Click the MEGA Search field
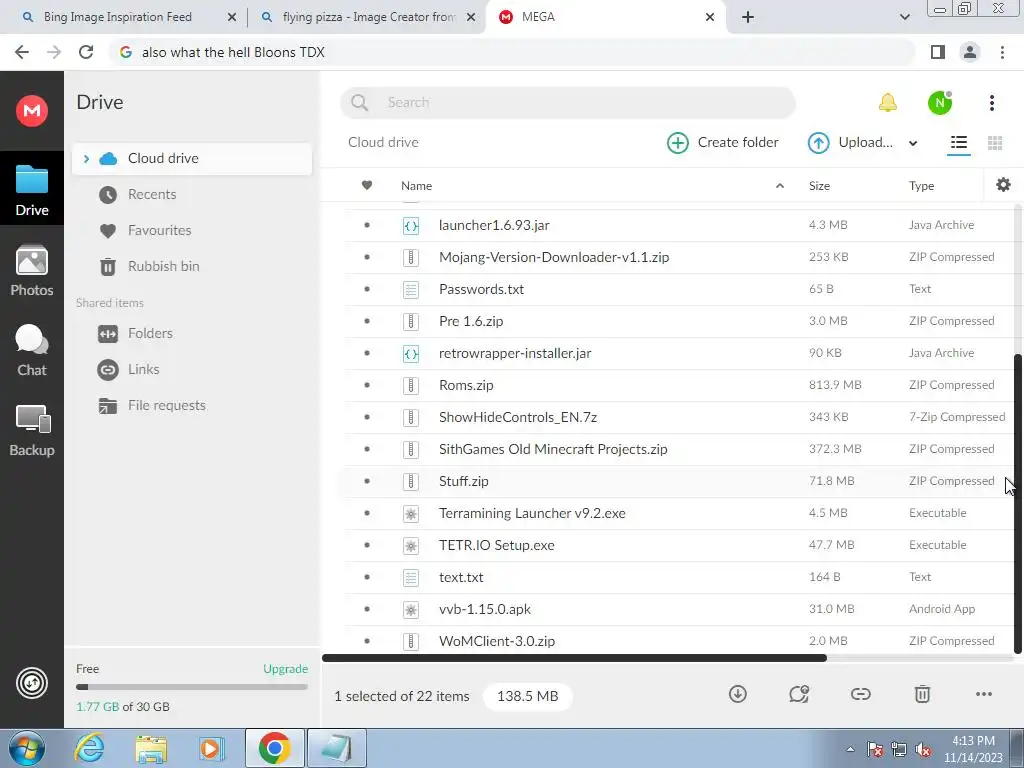Viewport: 1024px width, 768px height. pos(568,103)
